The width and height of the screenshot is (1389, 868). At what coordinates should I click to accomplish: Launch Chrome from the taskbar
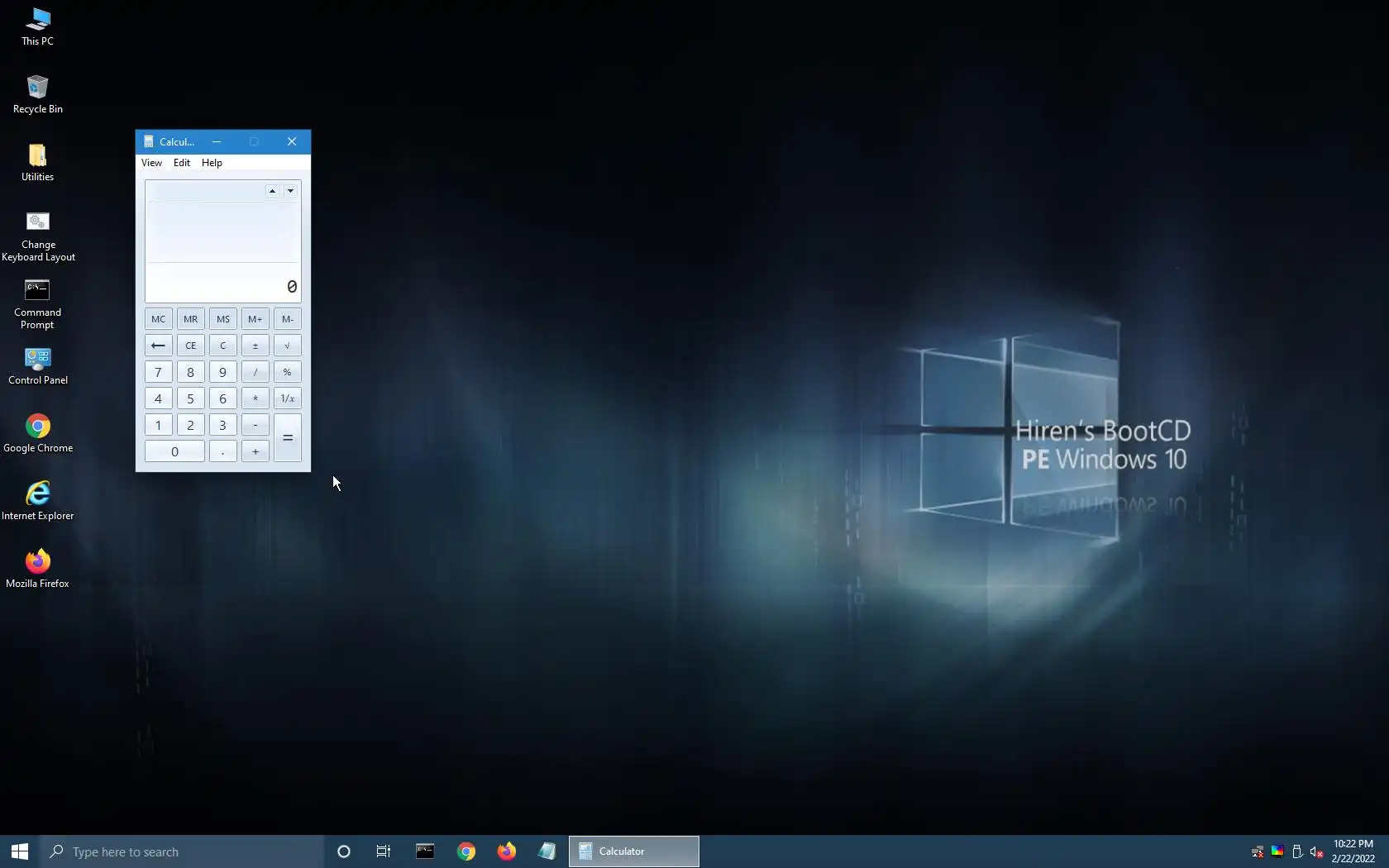click(466, 851)
